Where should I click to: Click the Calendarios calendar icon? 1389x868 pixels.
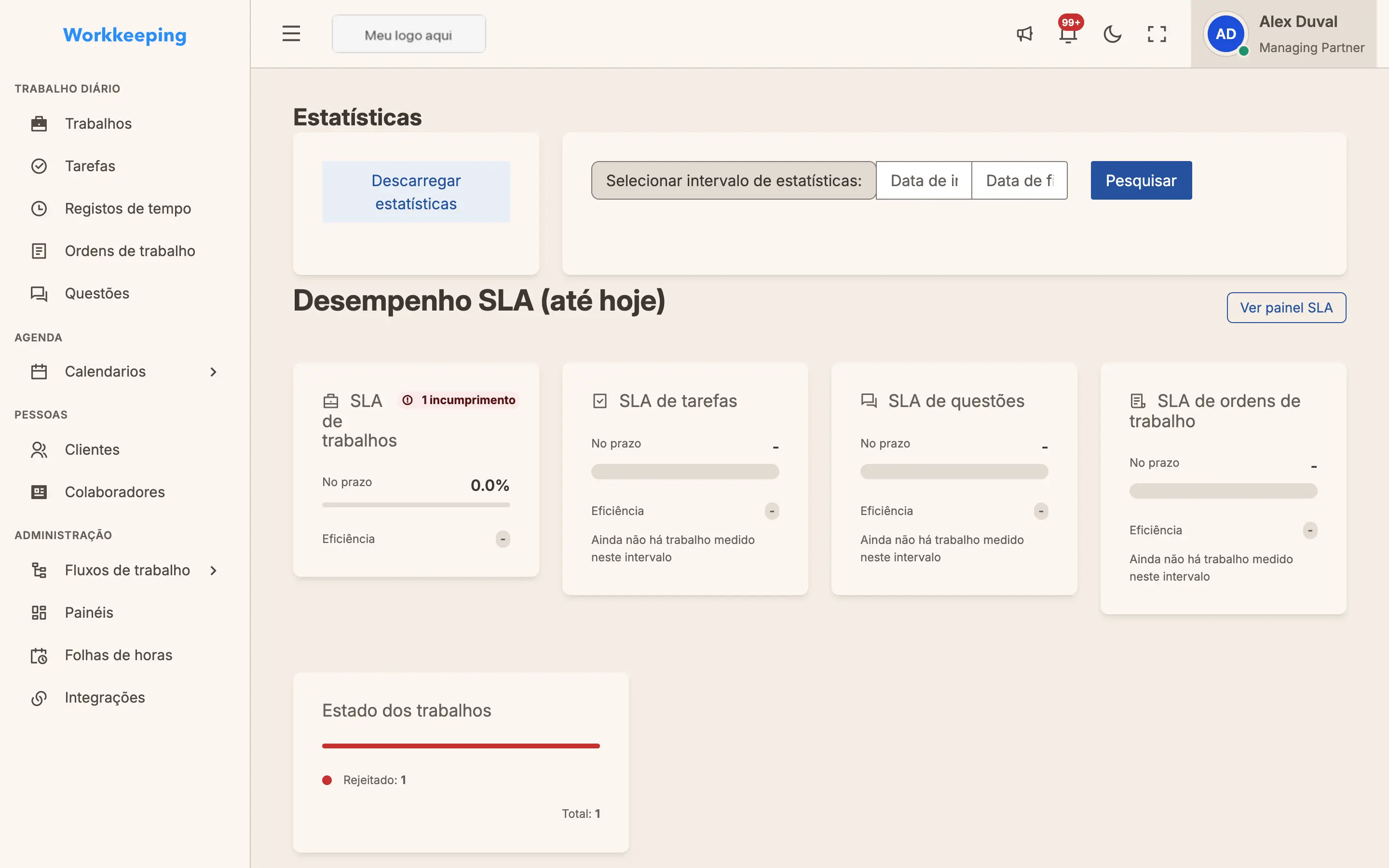click(39, 371)
